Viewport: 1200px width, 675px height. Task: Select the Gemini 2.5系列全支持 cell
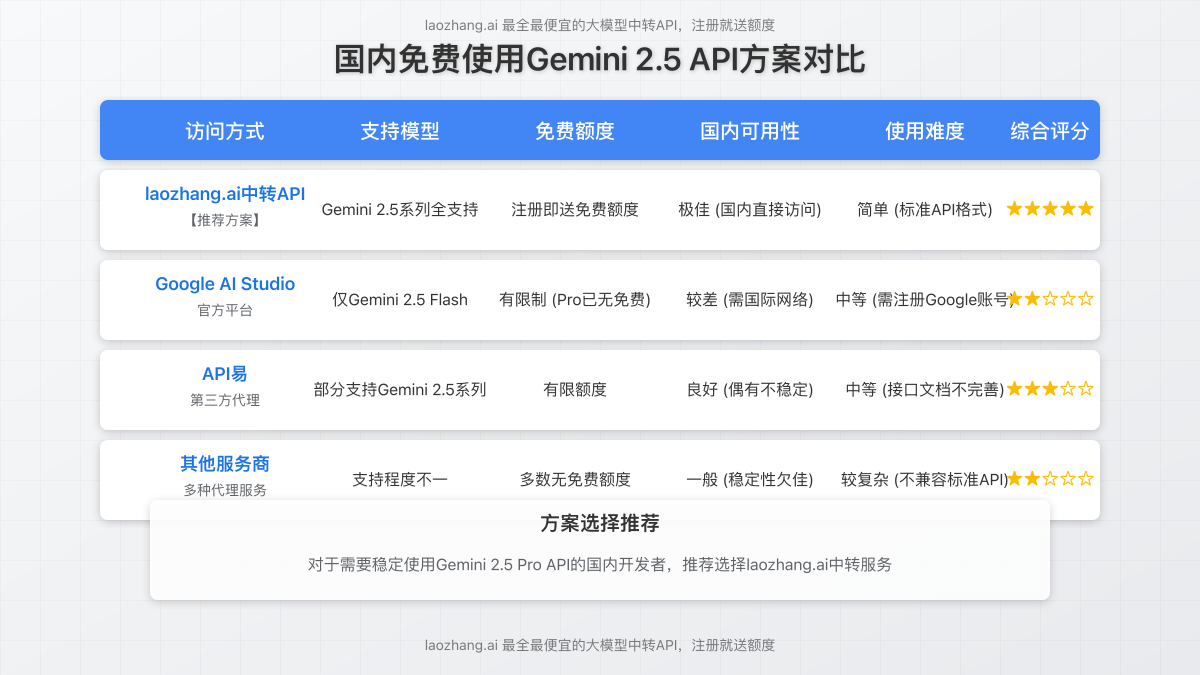pos(400,210)
